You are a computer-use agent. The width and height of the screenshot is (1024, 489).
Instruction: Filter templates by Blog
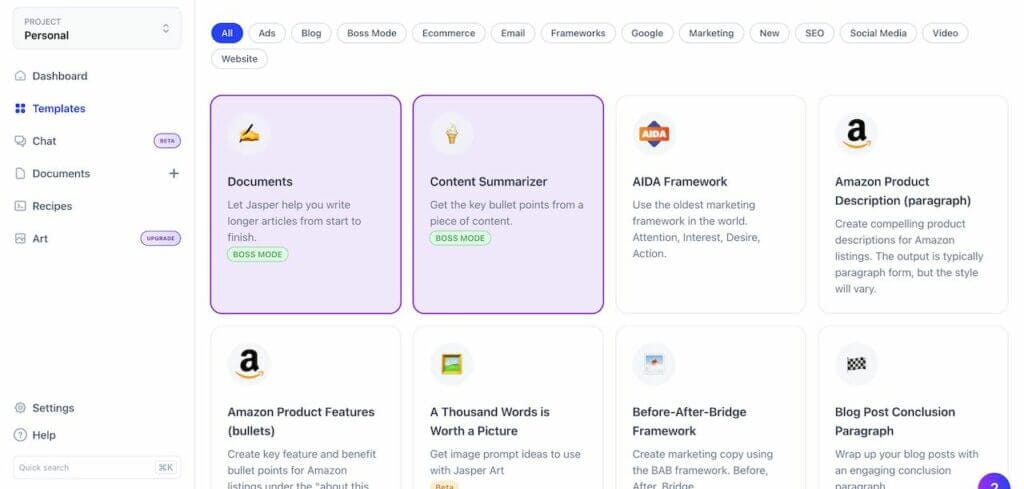click(x=311, y=33)
